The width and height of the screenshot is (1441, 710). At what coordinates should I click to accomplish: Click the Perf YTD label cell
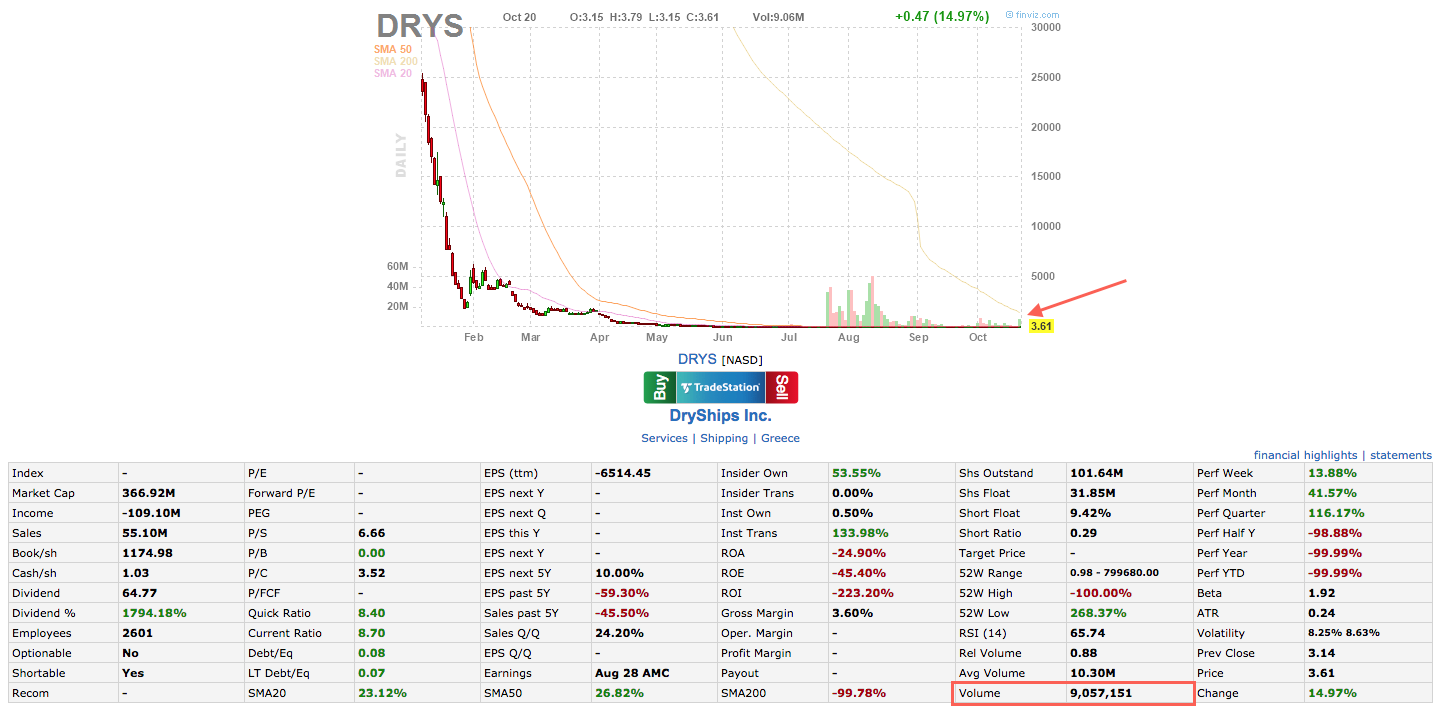[x=1249, y=573]
